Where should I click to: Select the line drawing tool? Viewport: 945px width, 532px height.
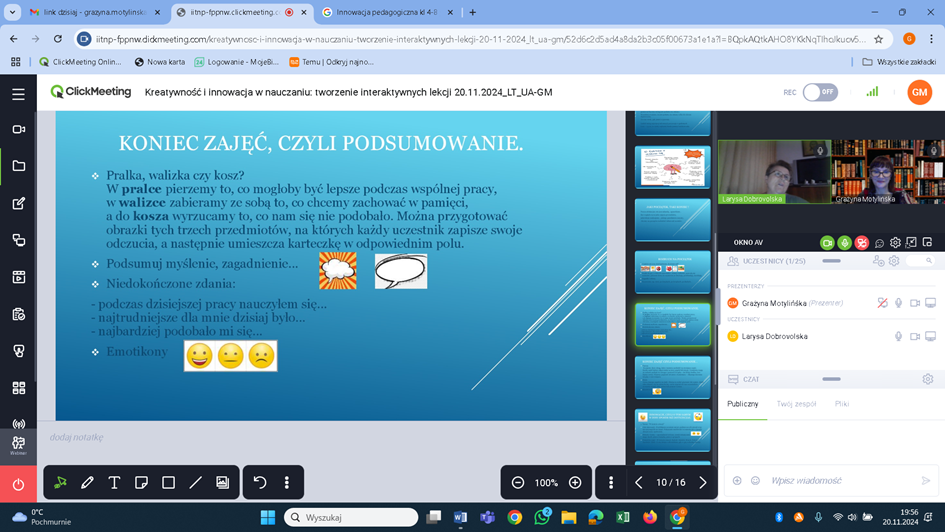coord(195,482)
